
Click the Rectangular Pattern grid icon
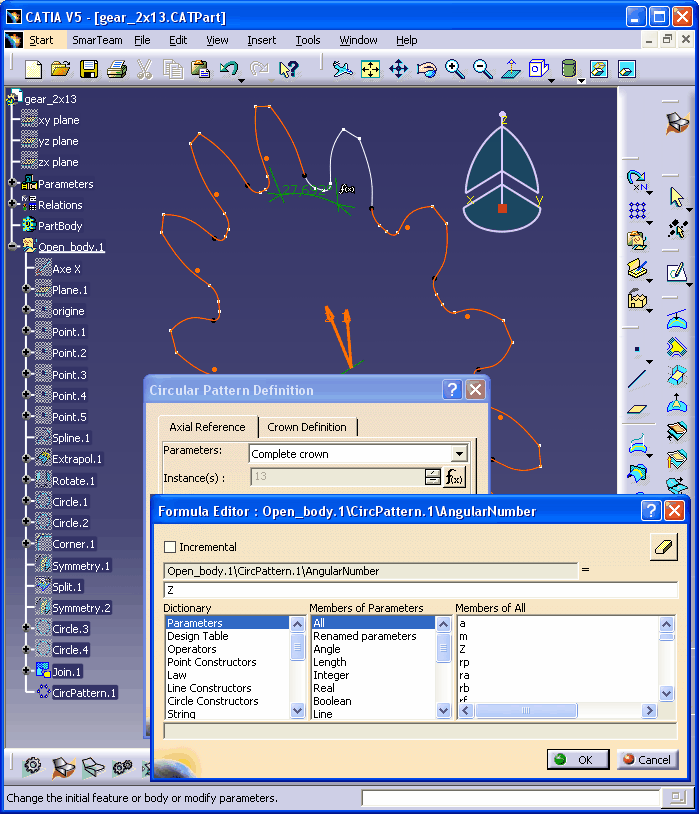click(637, 210)
